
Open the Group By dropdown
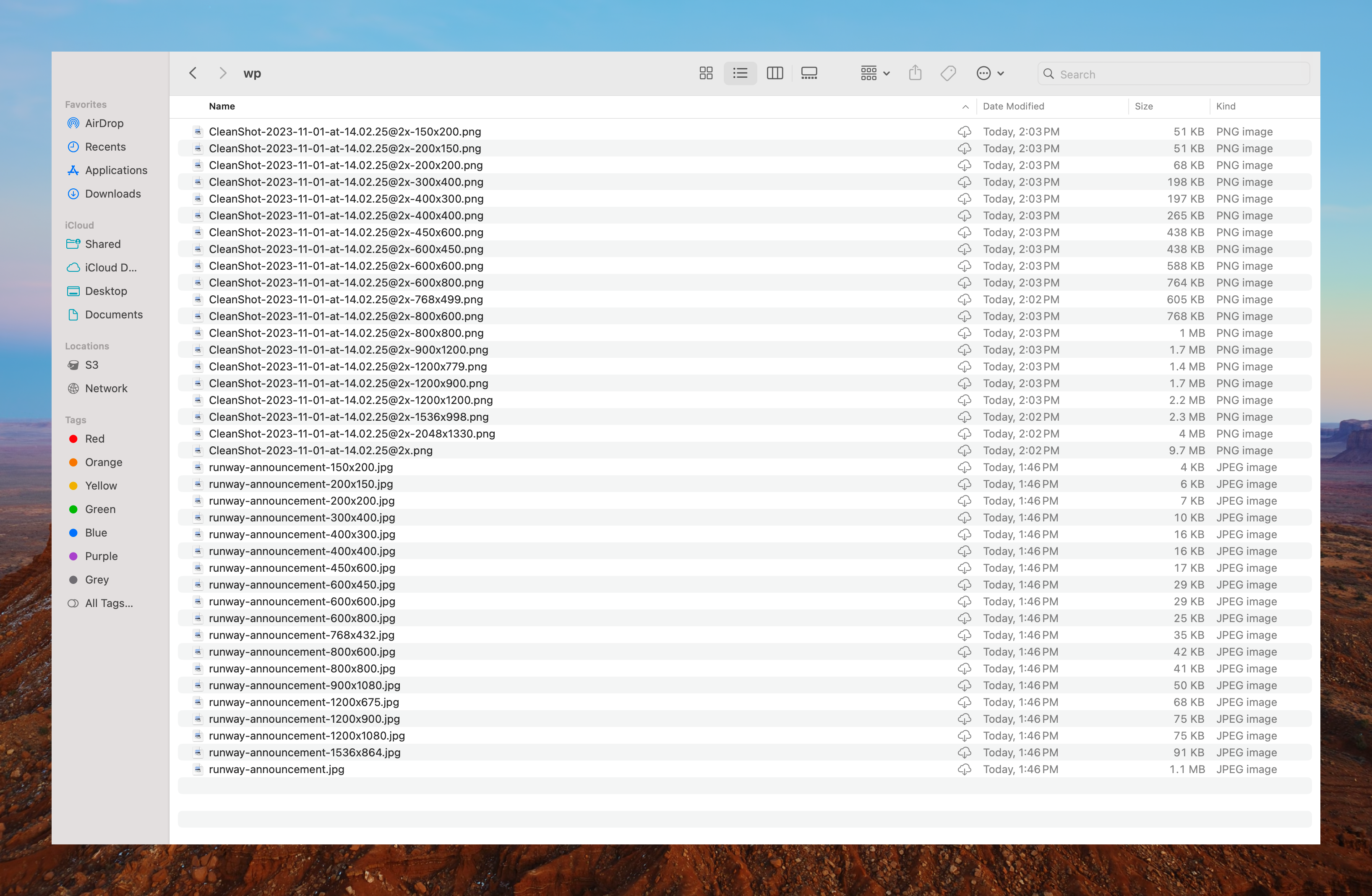pyautogui.click(x=874, y=73)
